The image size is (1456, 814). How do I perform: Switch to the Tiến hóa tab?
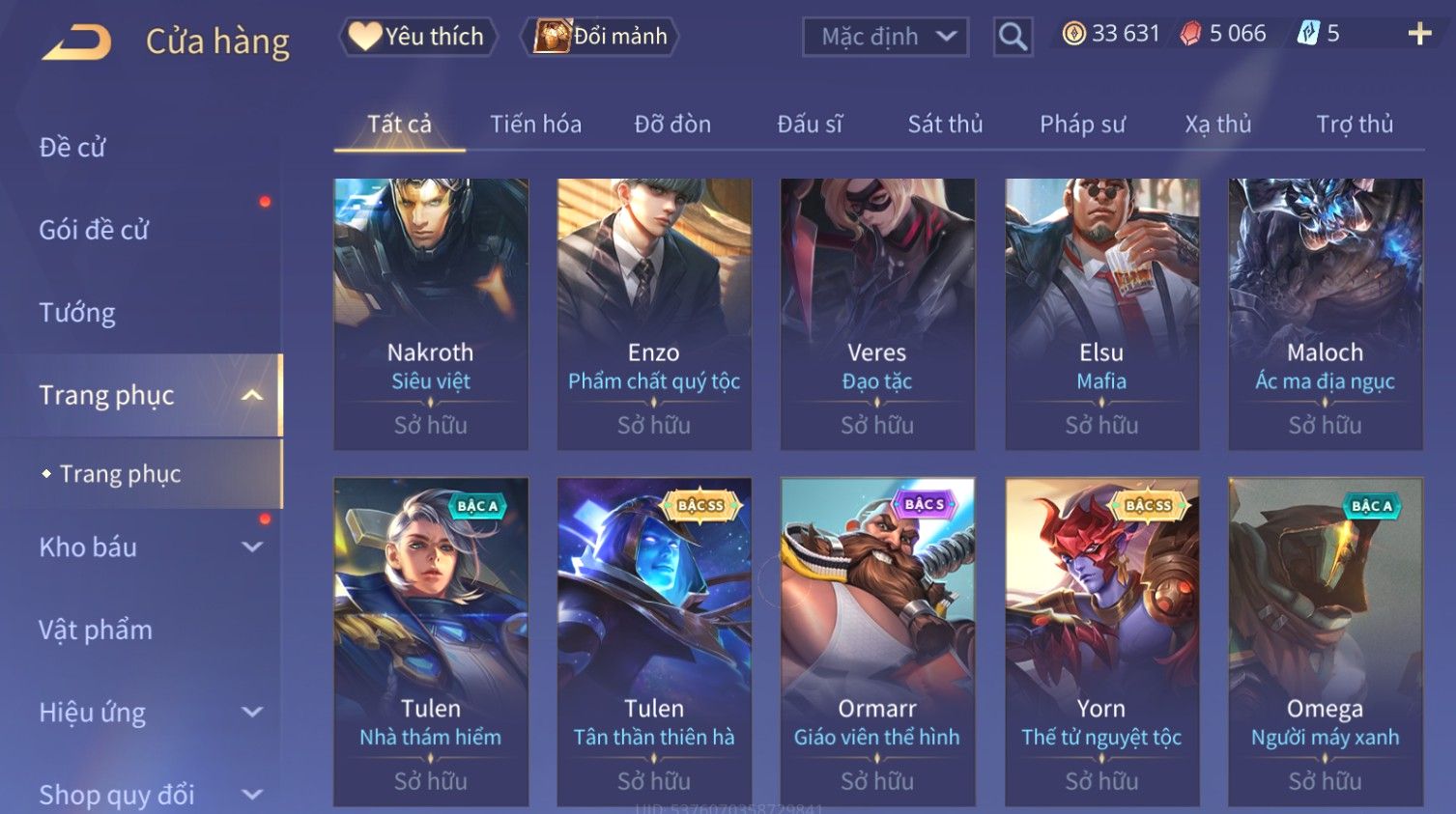[535, 125]
